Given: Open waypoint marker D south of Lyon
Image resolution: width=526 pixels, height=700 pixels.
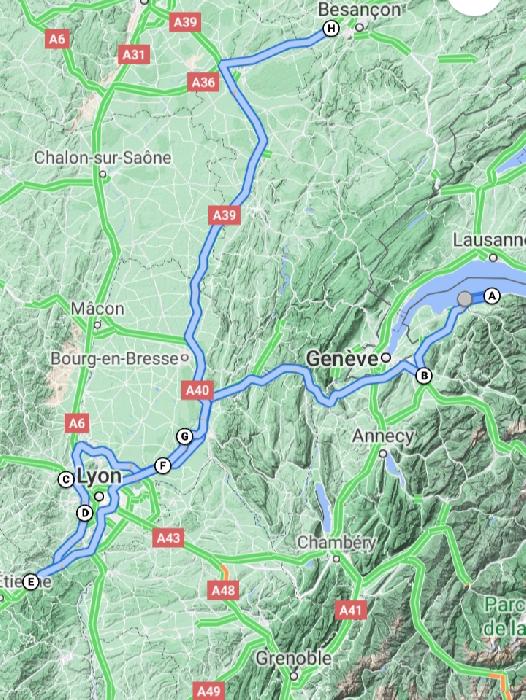Looking at the screenshot, I should pos(84,513).
